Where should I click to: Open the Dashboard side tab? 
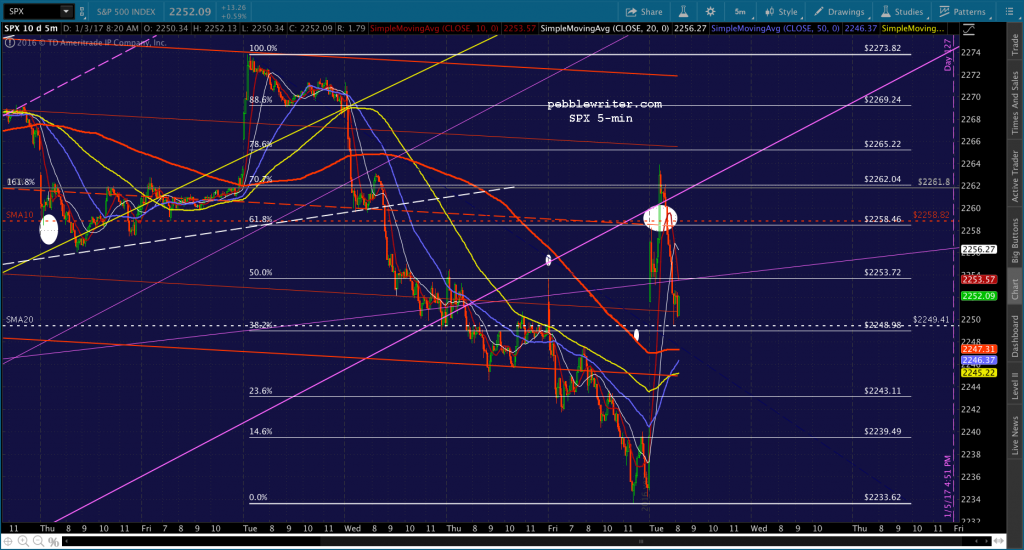coord(1015,336)
